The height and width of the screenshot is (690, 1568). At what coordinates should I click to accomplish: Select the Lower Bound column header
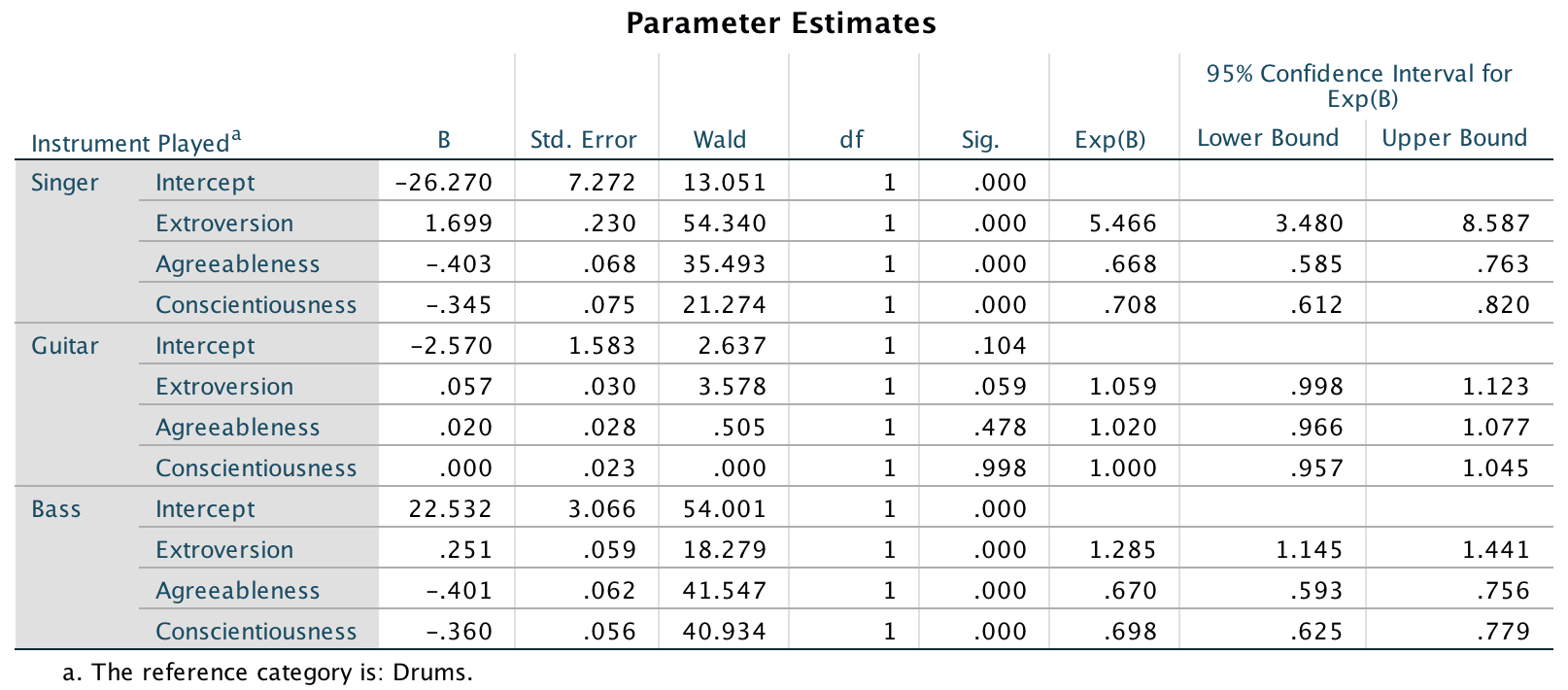[x=1268, y=138]
